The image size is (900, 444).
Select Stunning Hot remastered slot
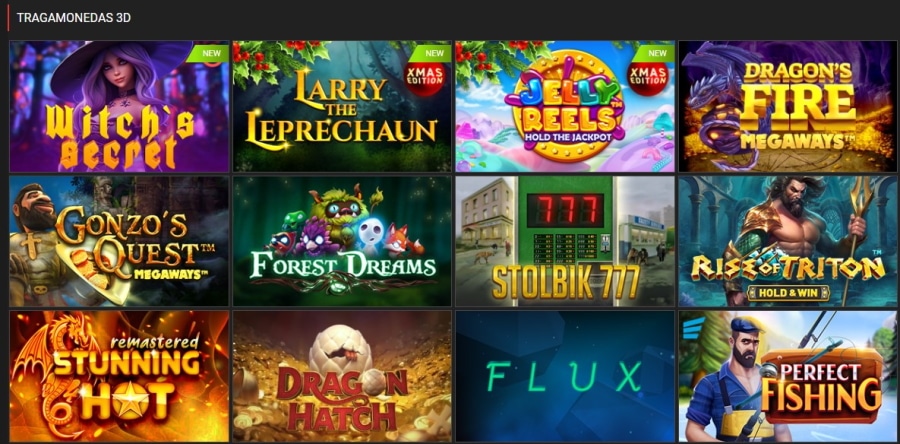pos(119,376)
